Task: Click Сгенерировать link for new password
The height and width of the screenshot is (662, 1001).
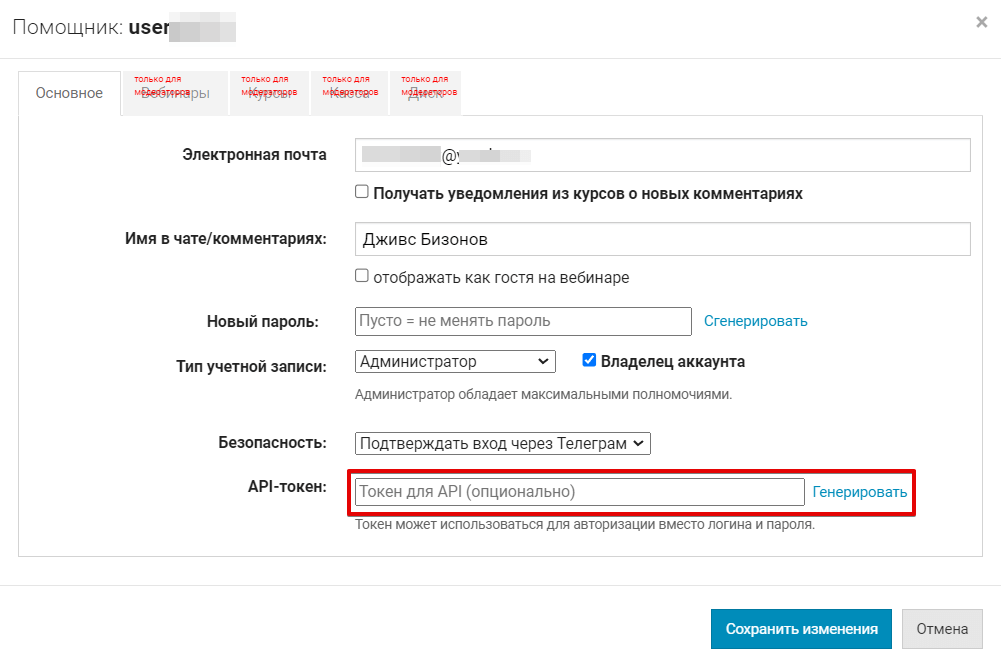Action: tap(755, 321)
